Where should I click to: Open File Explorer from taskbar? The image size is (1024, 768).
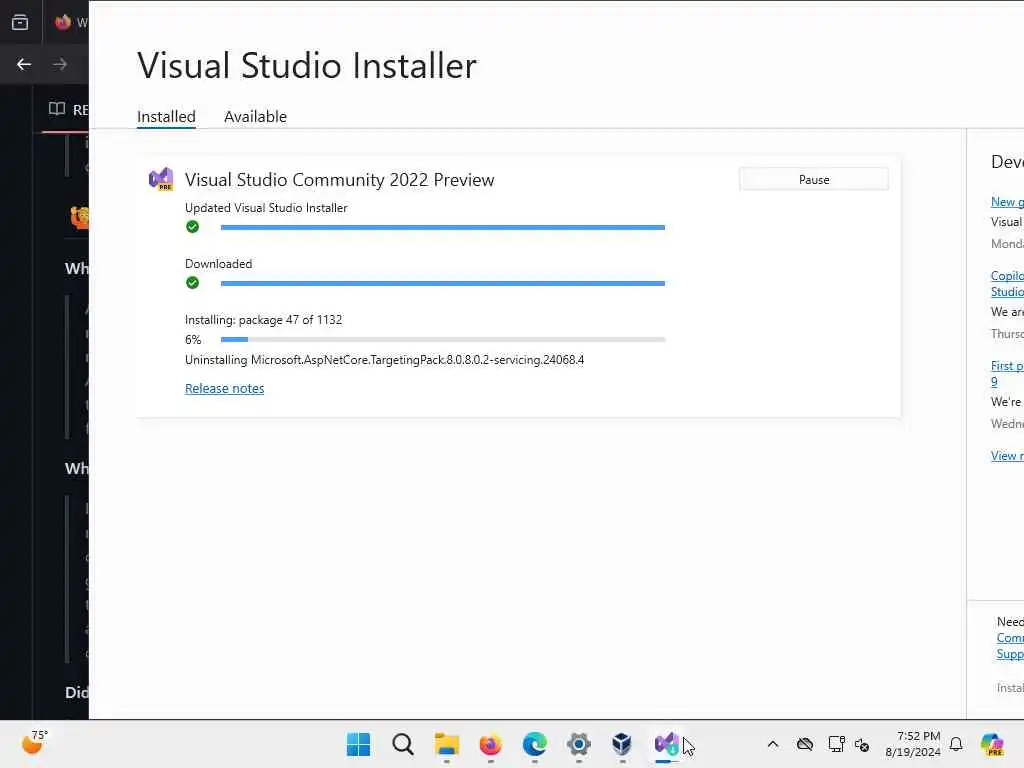447,744
